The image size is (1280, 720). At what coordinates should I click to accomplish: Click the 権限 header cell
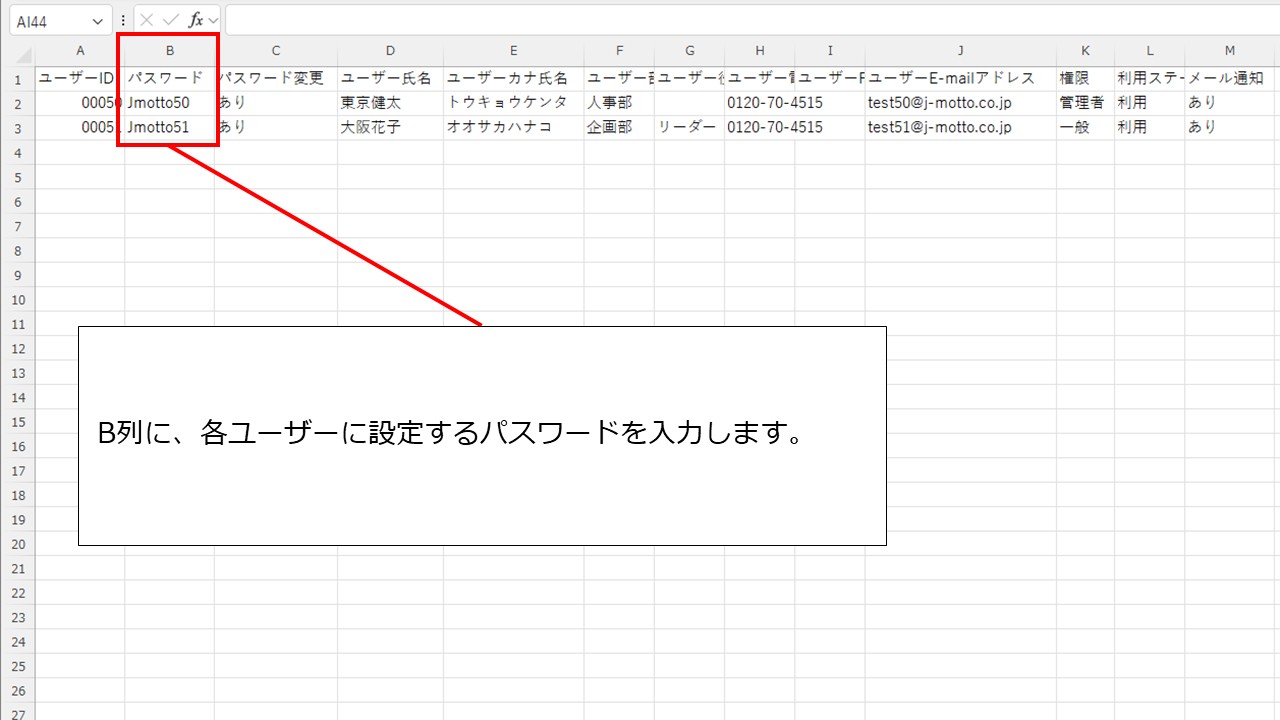(1085, 79)
